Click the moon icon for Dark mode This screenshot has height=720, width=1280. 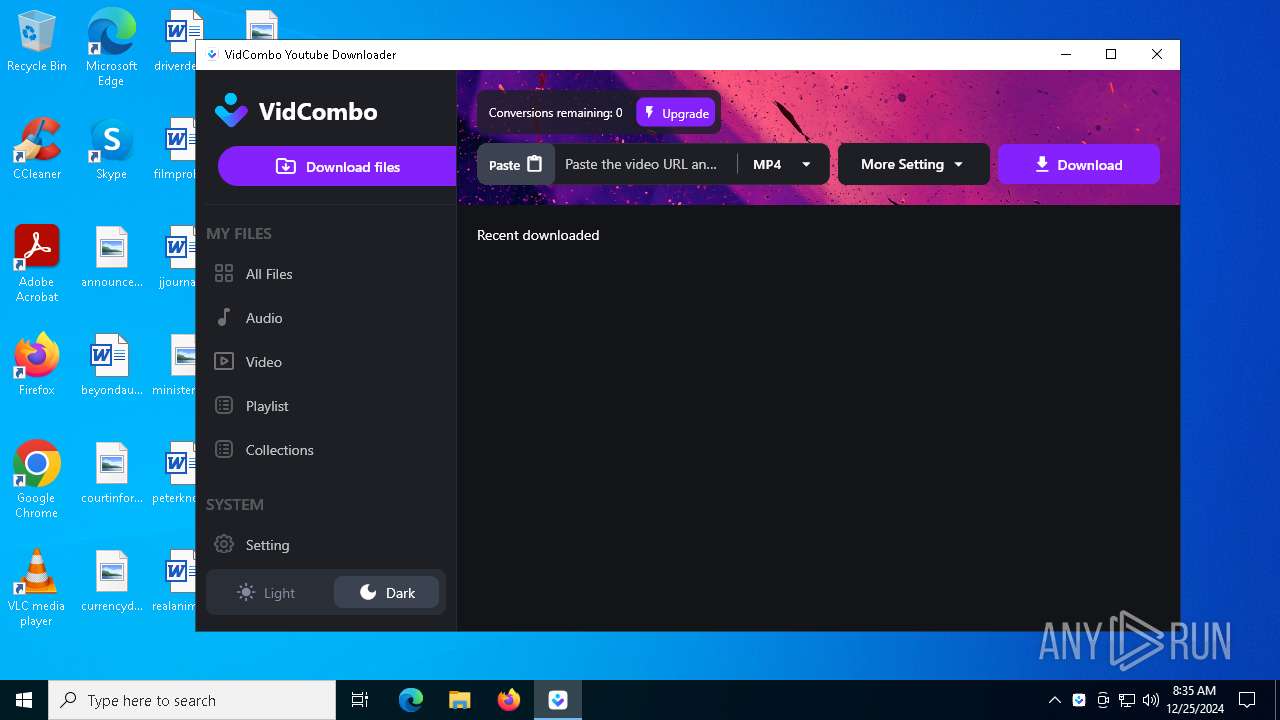click(368, 592)
